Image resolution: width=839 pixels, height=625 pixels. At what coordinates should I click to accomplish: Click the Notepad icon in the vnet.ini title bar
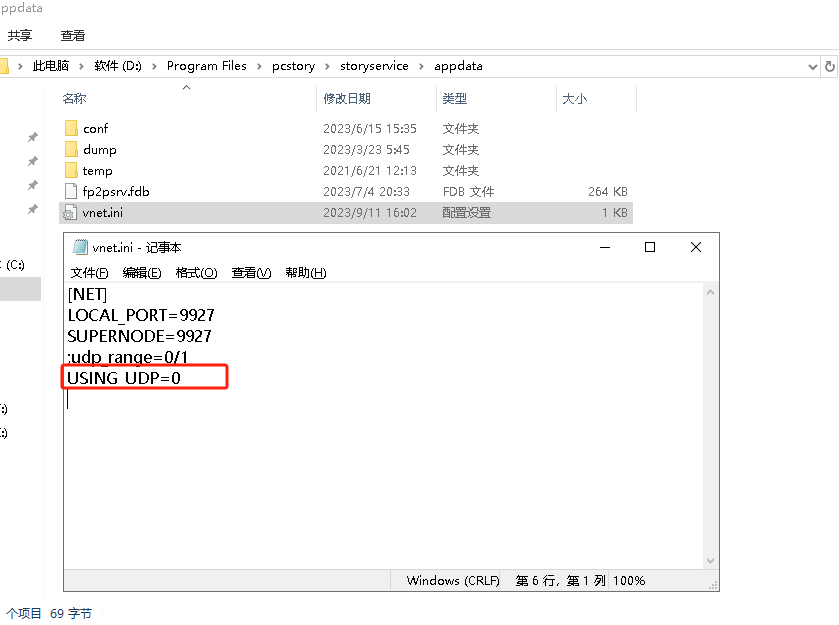point(80,246)
